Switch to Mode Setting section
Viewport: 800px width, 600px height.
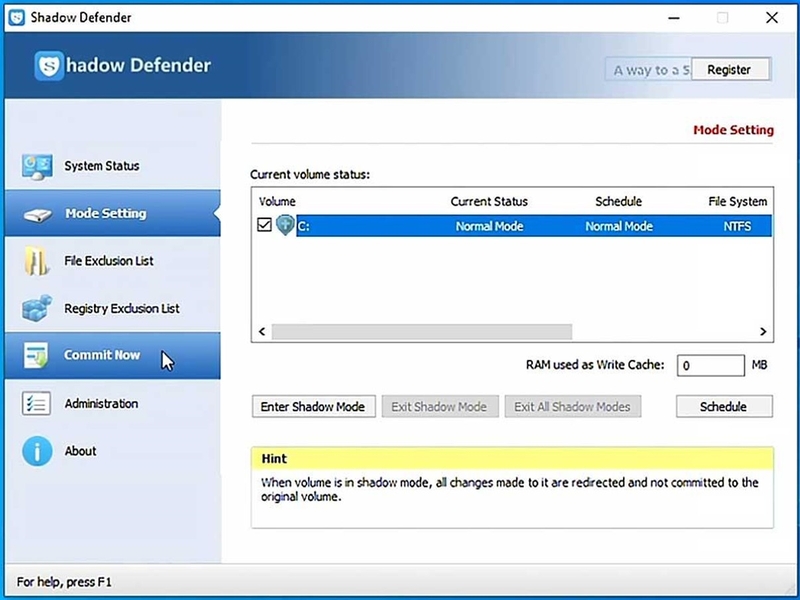113,213
